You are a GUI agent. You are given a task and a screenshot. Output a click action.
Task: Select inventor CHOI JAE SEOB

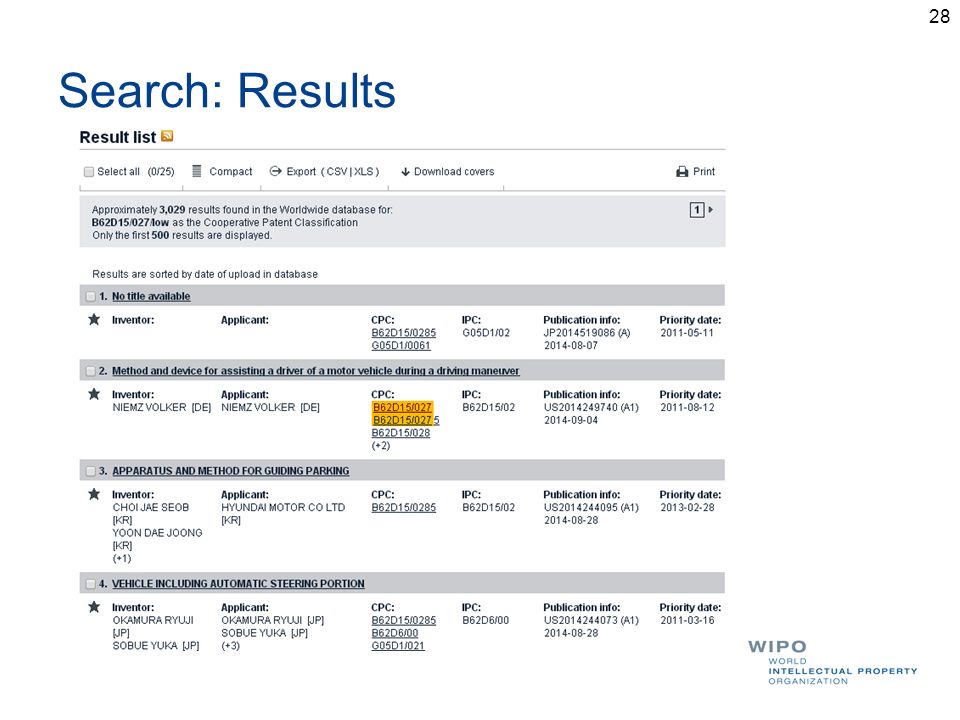(x=151, y=507)
